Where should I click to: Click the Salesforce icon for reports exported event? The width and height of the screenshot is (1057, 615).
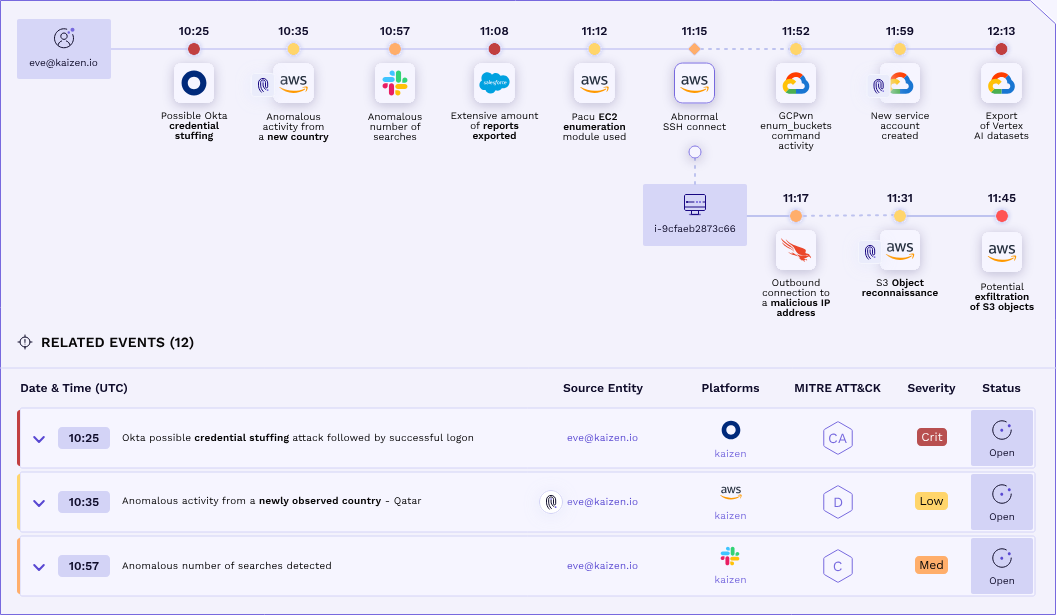click(494, 83)
